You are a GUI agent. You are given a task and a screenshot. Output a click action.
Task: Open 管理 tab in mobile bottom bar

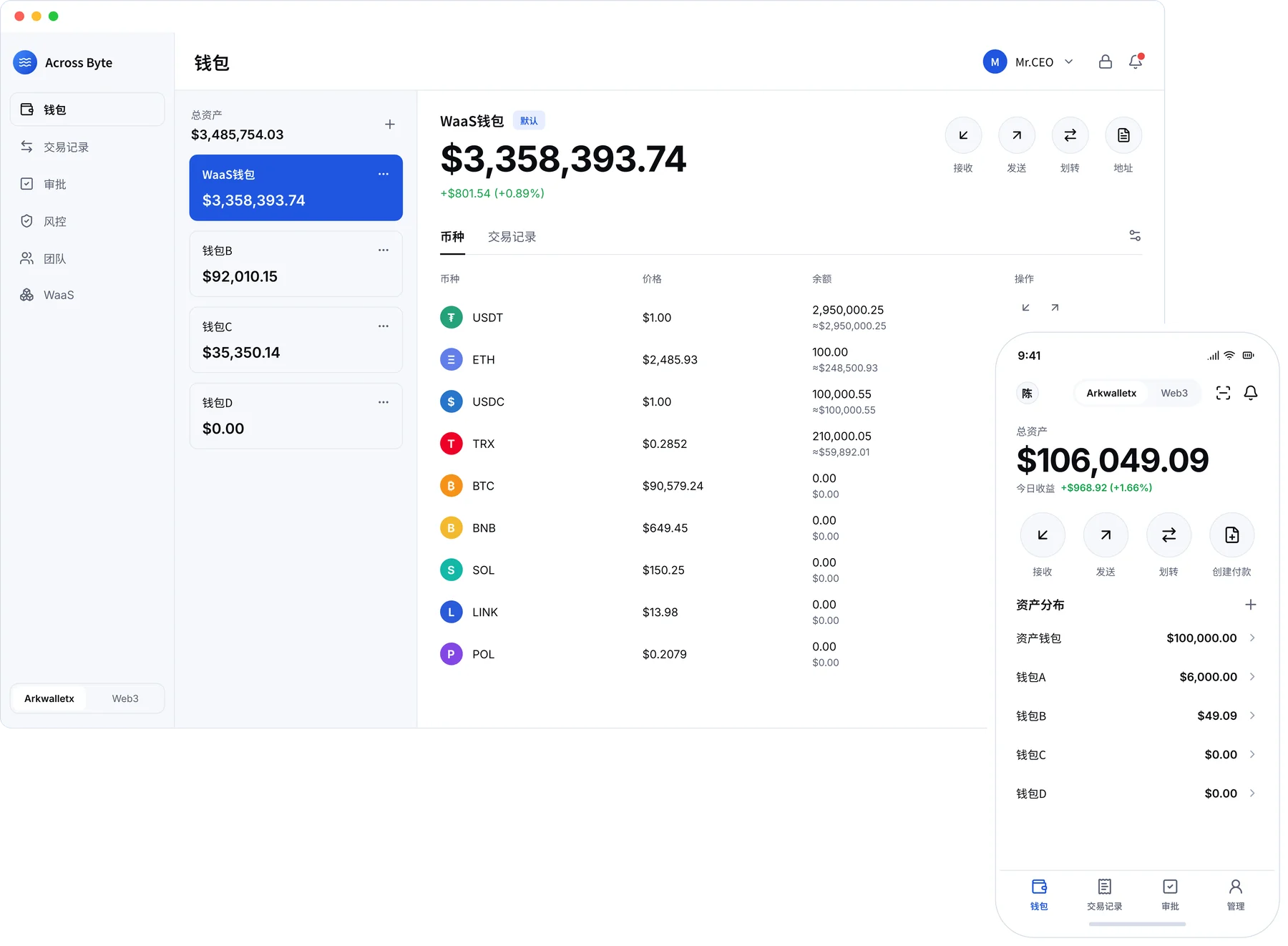pos(1236,894)
